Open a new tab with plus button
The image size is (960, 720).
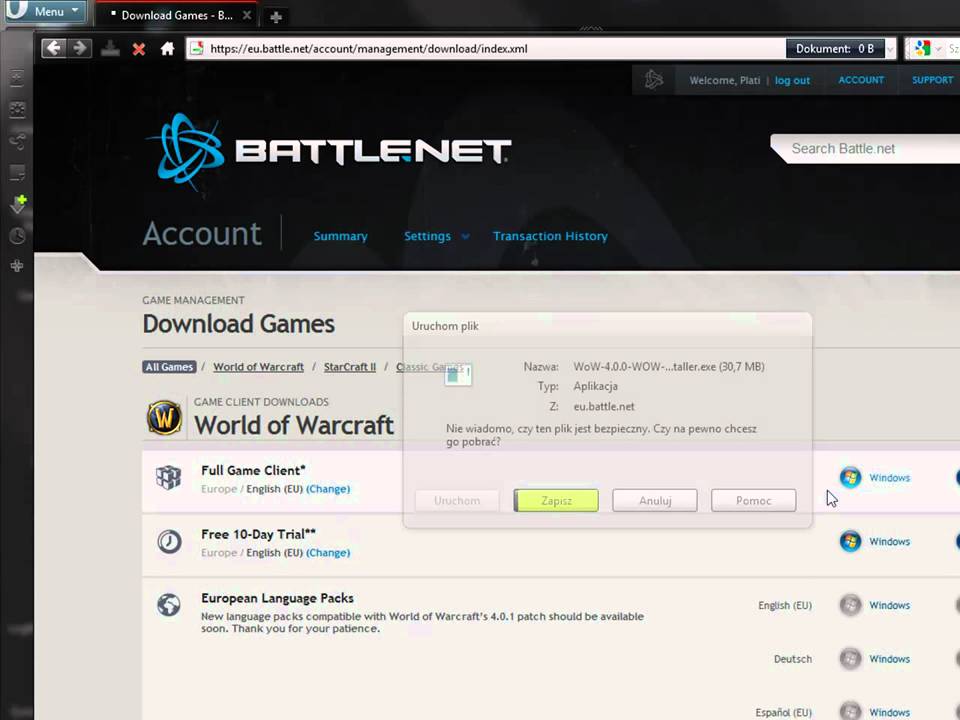[x=276, y=17]
